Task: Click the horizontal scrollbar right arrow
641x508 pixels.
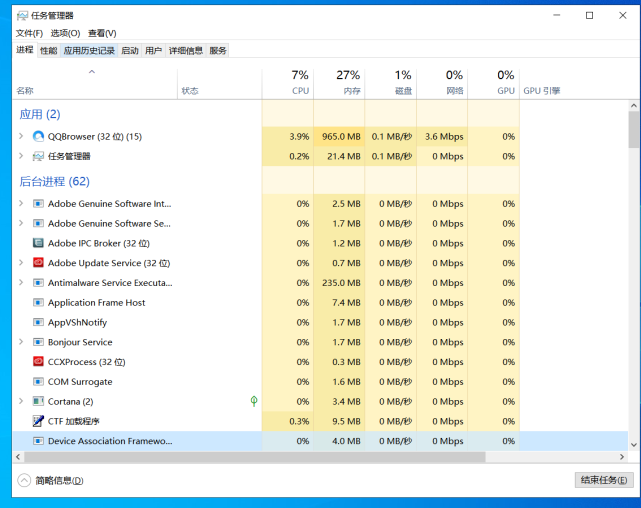Action: [x=622, y=457]
